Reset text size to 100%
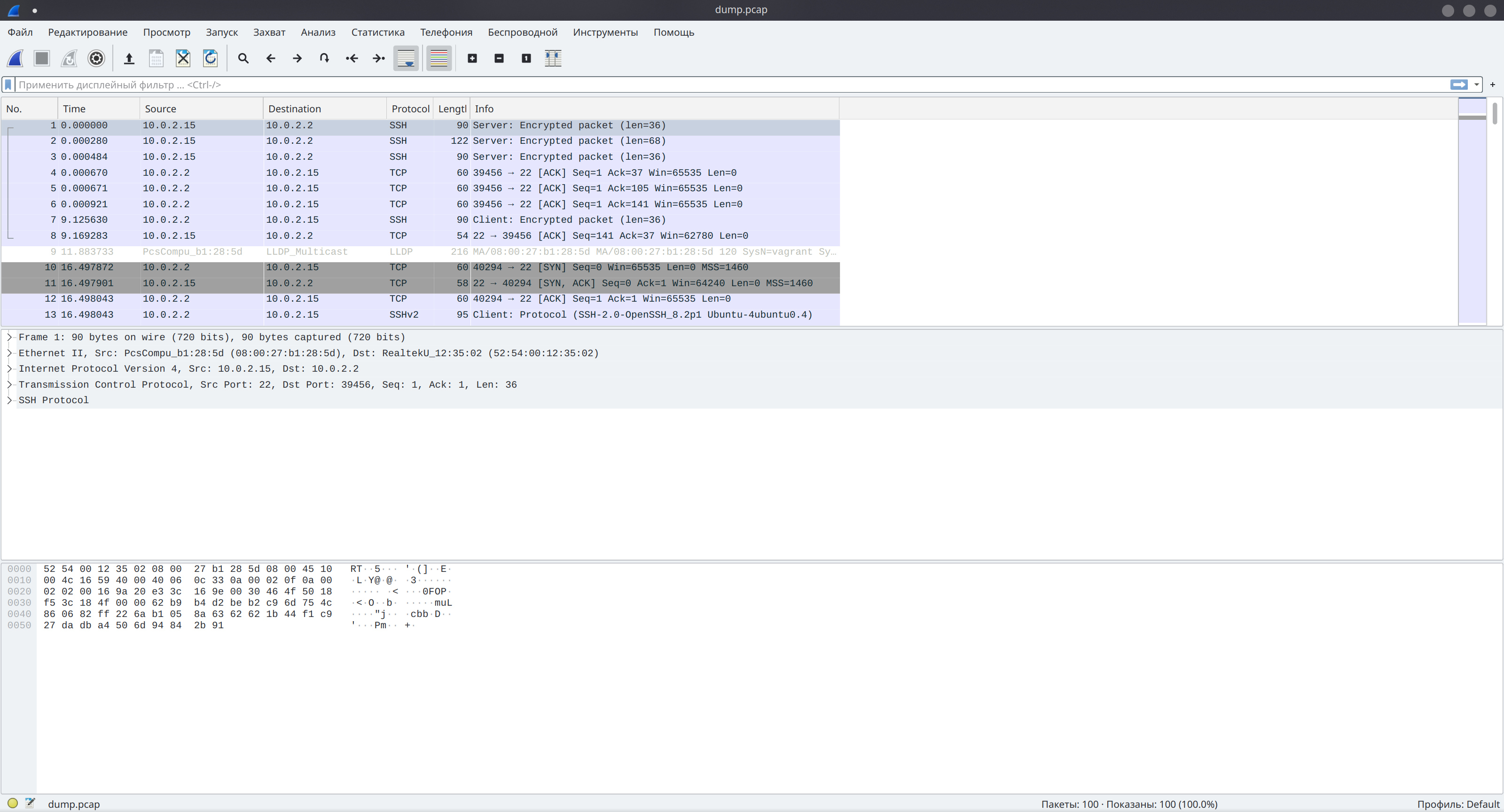Screen dimensions: 1504x812 (x=525, y=58)
